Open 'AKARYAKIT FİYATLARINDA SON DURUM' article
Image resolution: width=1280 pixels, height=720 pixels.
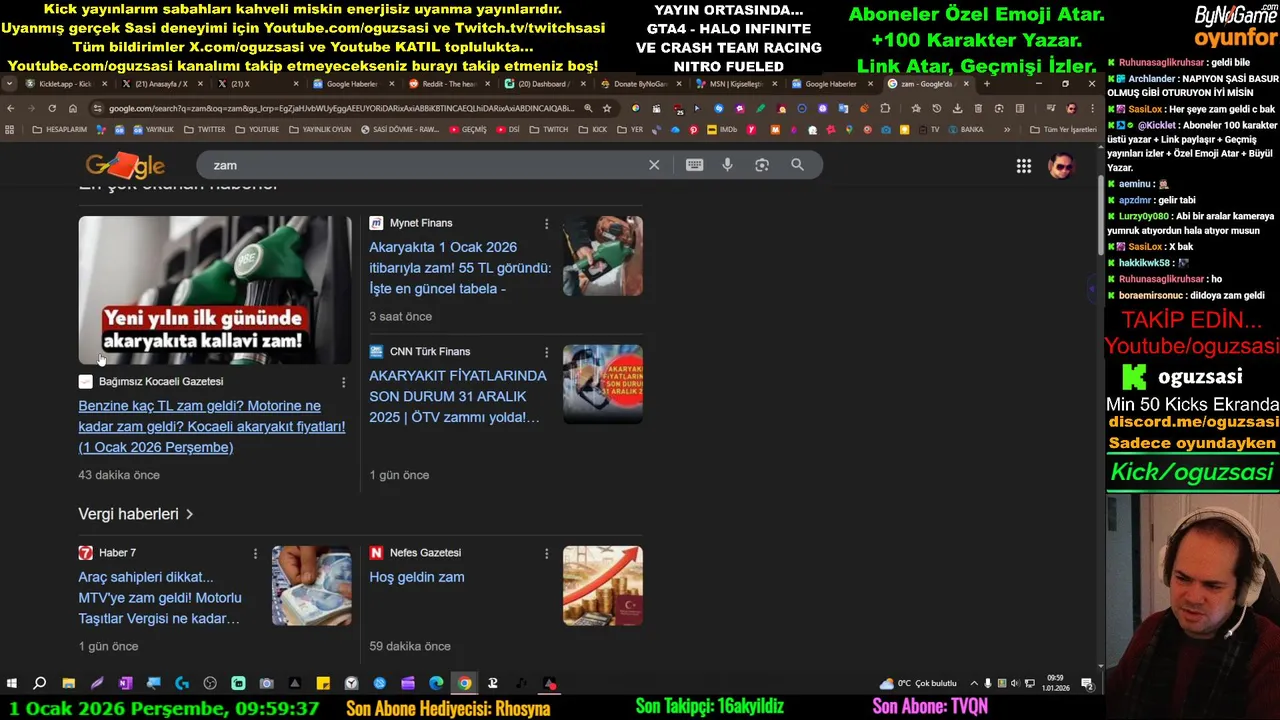458,396
